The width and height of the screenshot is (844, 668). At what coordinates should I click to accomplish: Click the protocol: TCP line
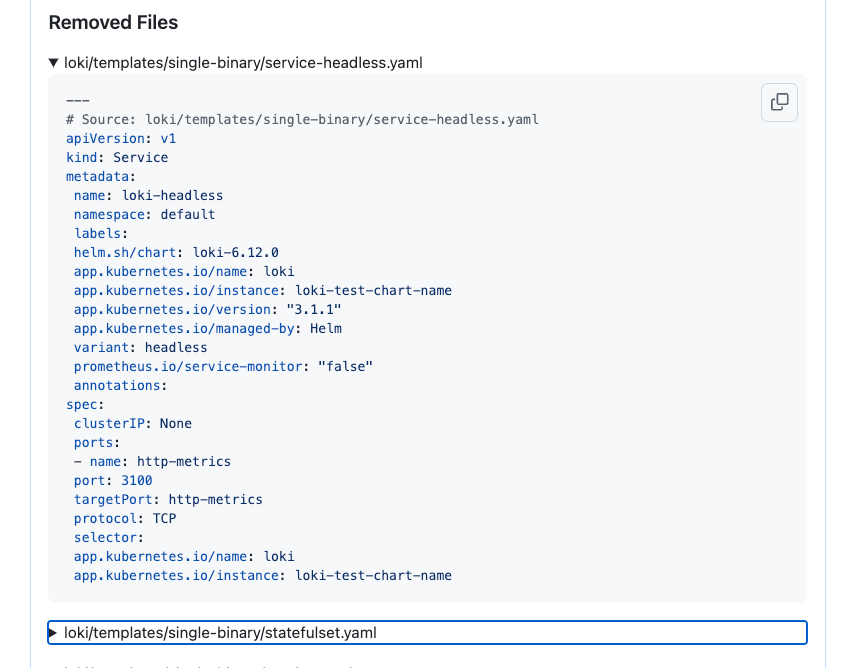124,518
